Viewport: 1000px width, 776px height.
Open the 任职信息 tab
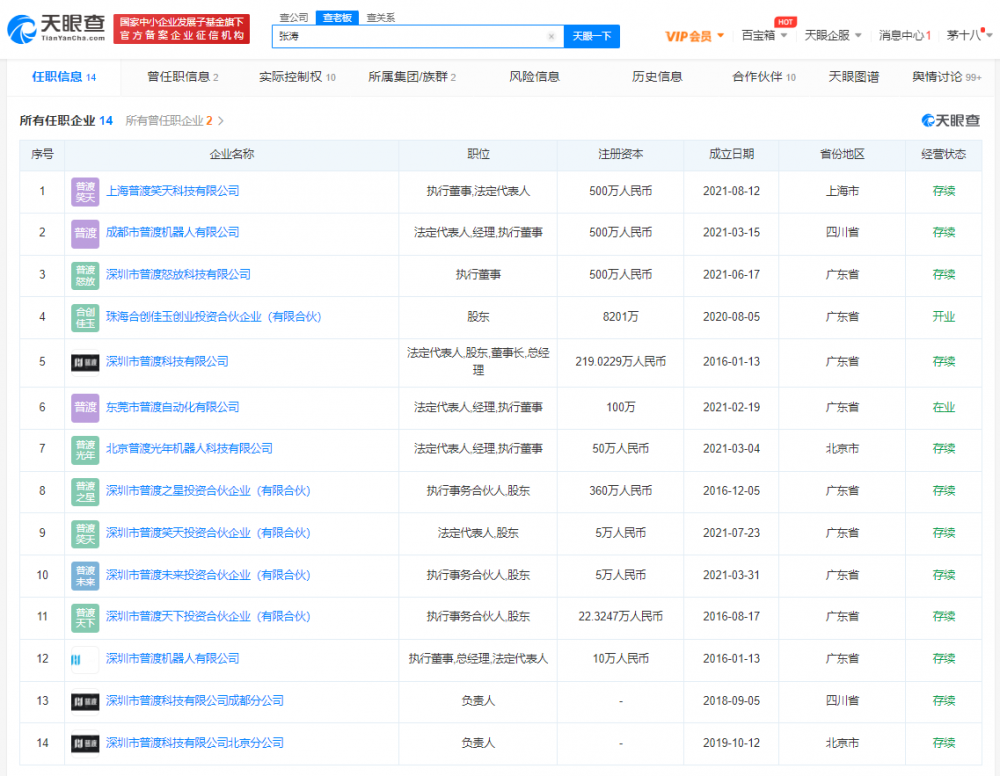point(64,77)
